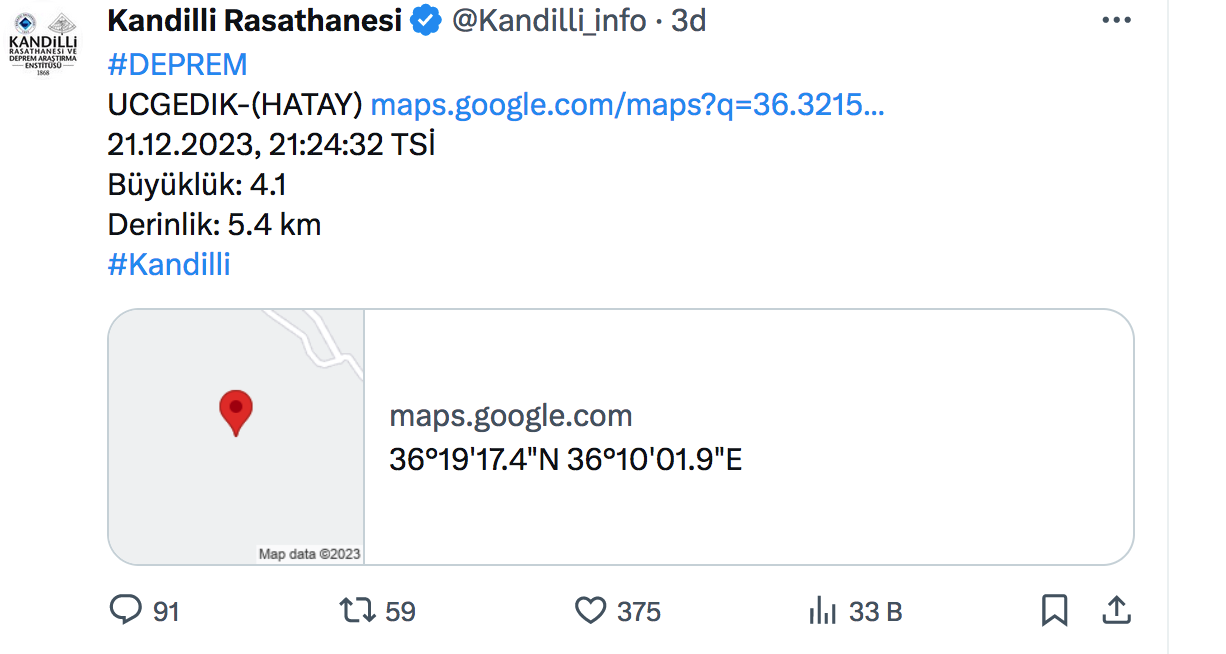Open the map preview thumbnail
This screenshot has width=1226, height=654.
[x=236, y=437]
